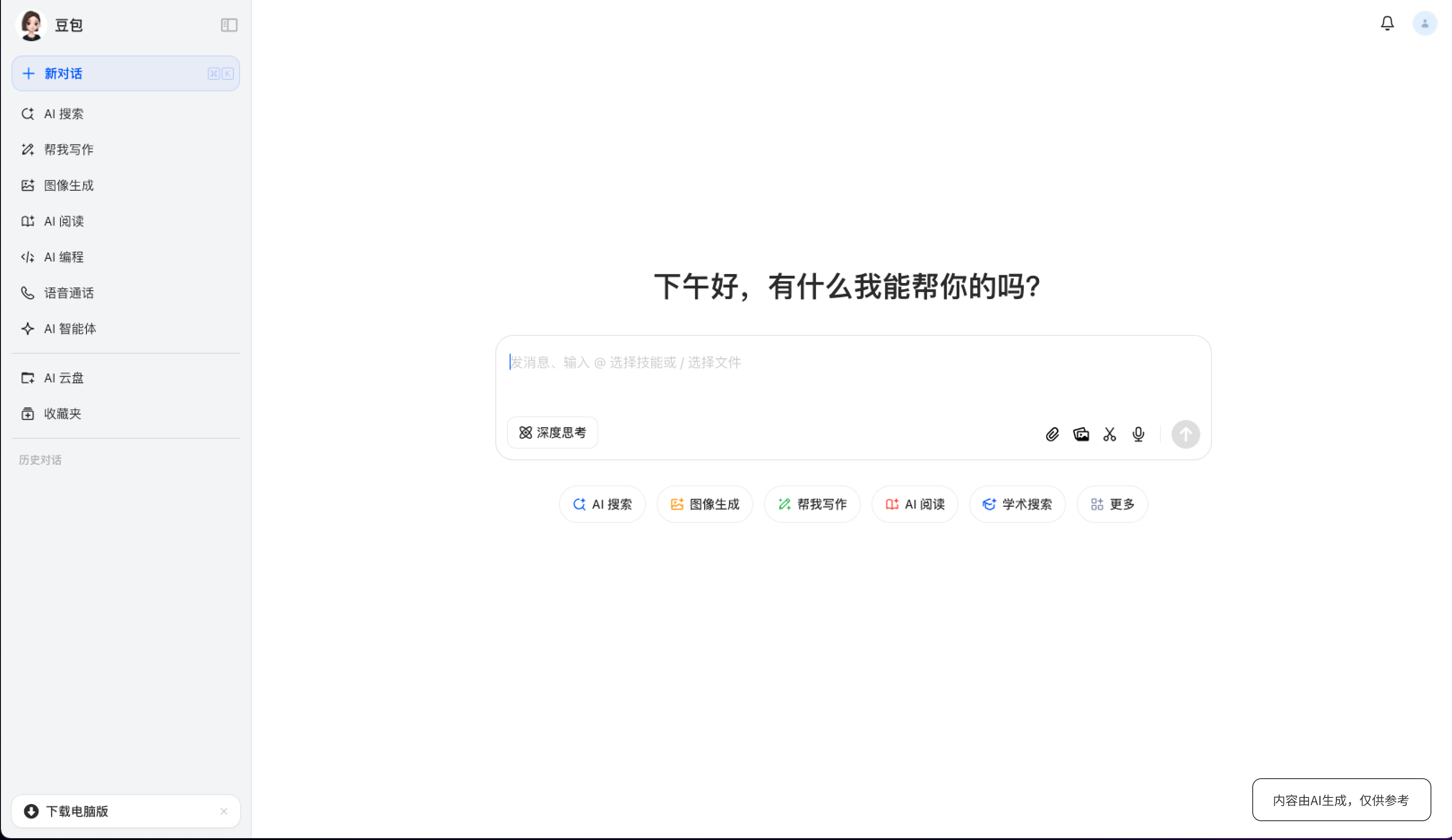Screen dimensions: 1452x840
Task: Click the 图像生成 chip below input
Action: (x=704, y=504)
